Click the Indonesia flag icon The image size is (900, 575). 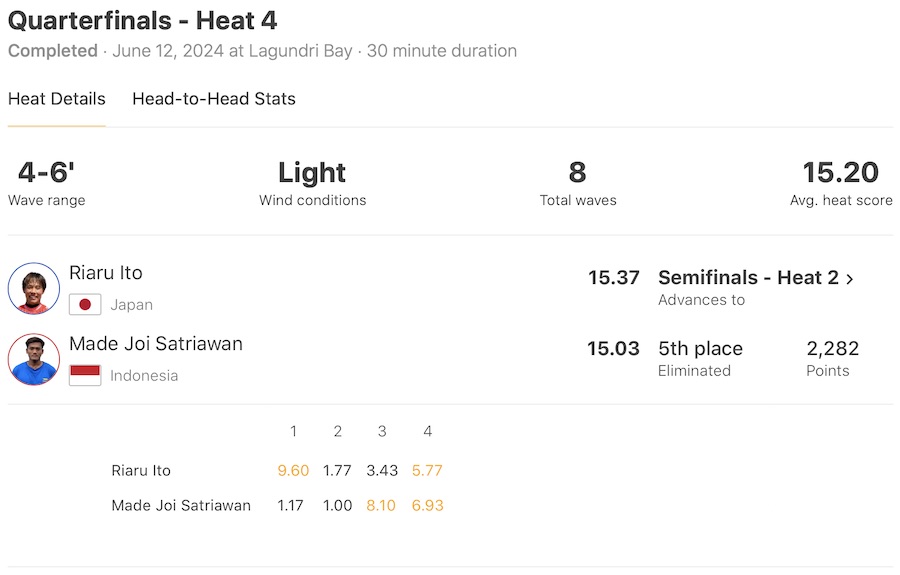pyautogui.click(x=85, y=376)
